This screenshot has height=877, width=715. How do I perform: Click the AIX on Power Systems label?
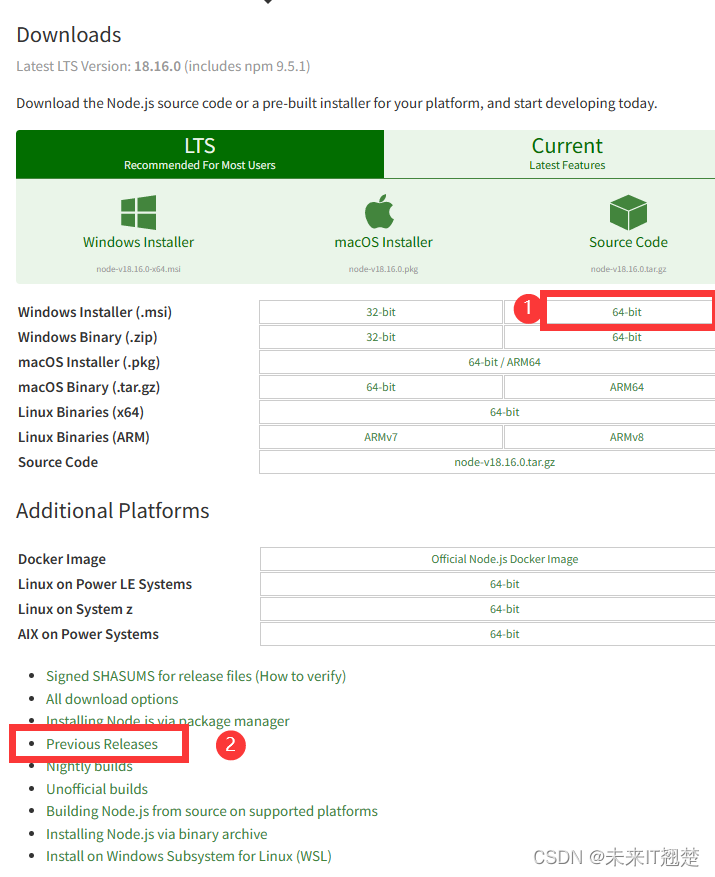(88, 634)
